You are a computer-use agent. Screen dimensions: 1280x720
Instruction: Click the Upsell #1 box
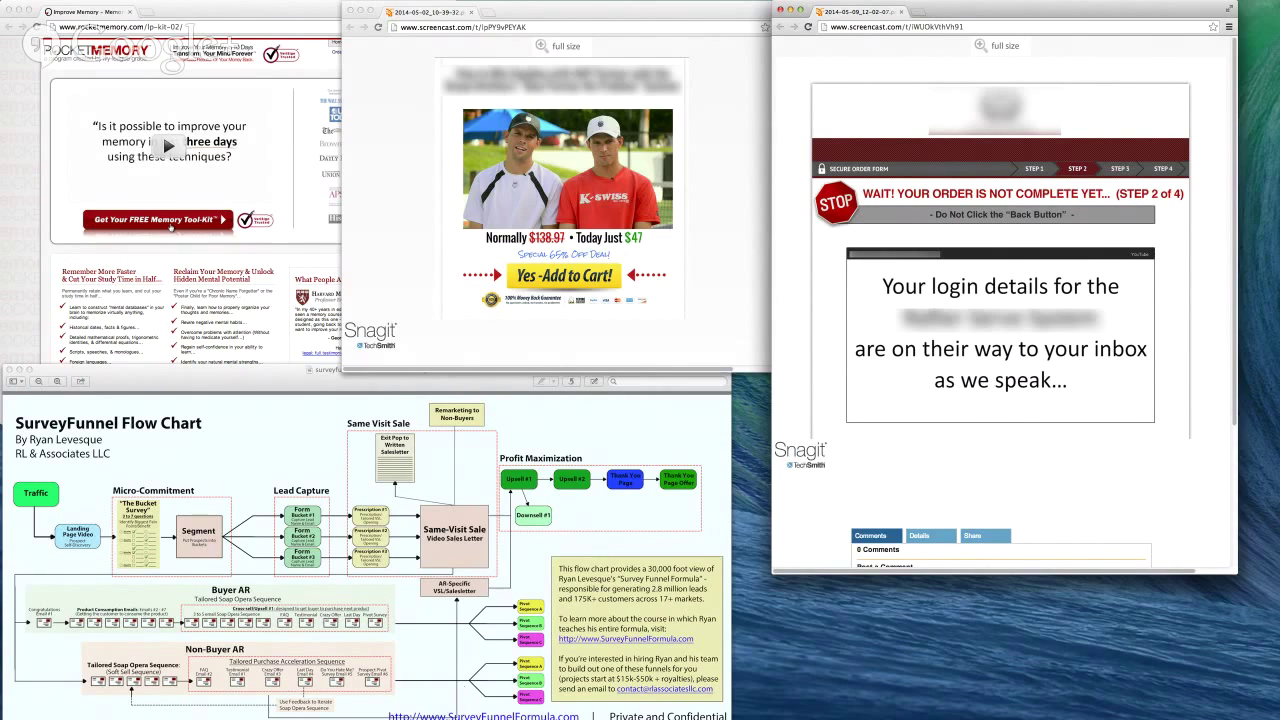click(518, 479)
